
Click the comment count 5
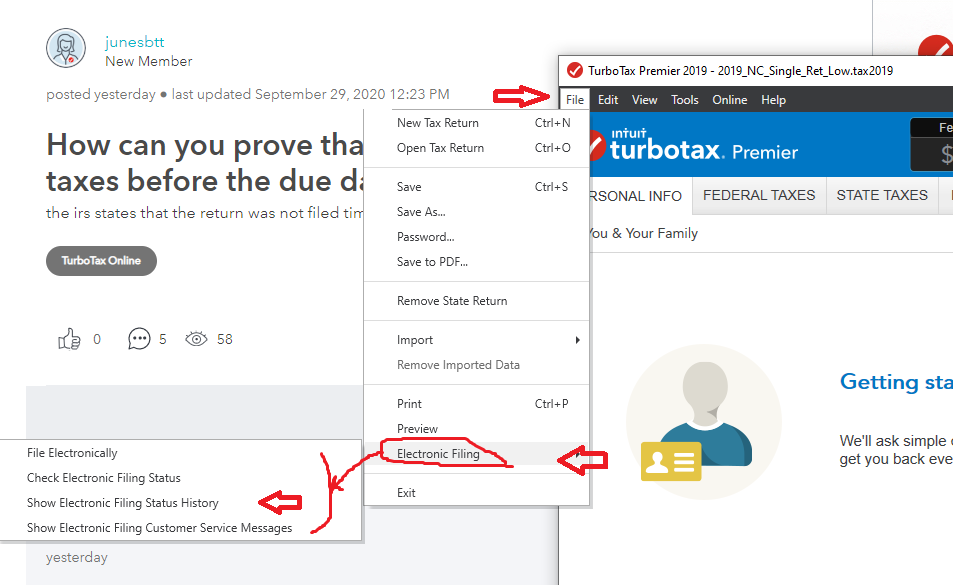(162, 339)
